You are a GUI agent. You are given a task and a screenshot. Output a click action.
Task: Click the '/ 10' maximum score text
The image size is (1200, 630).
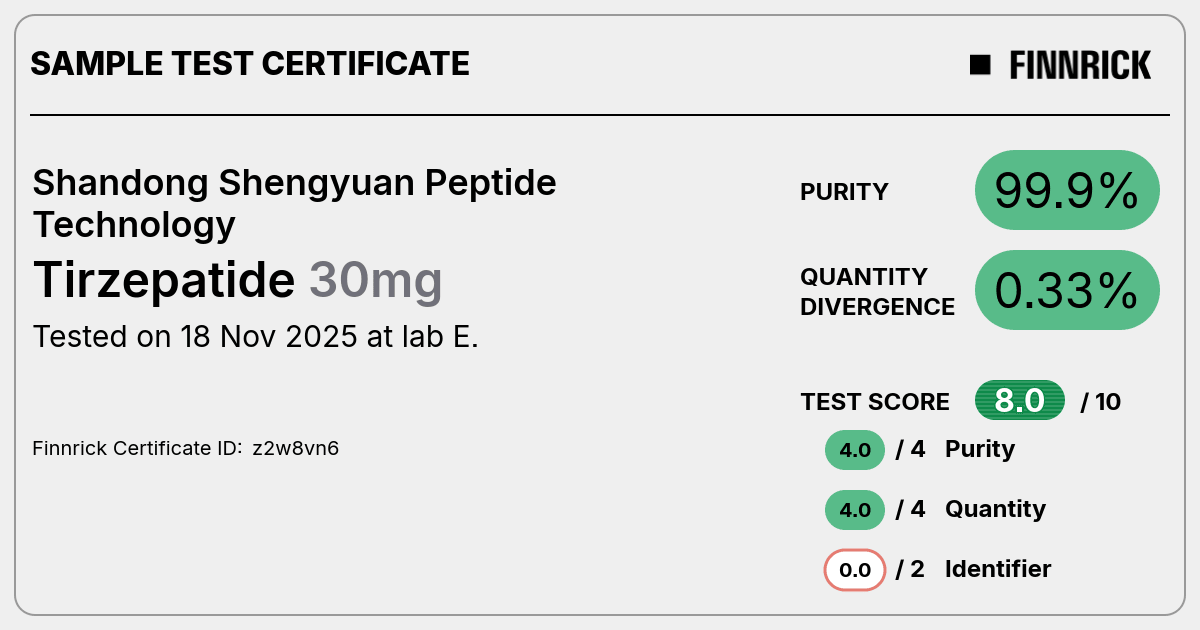click(1101, 402)
